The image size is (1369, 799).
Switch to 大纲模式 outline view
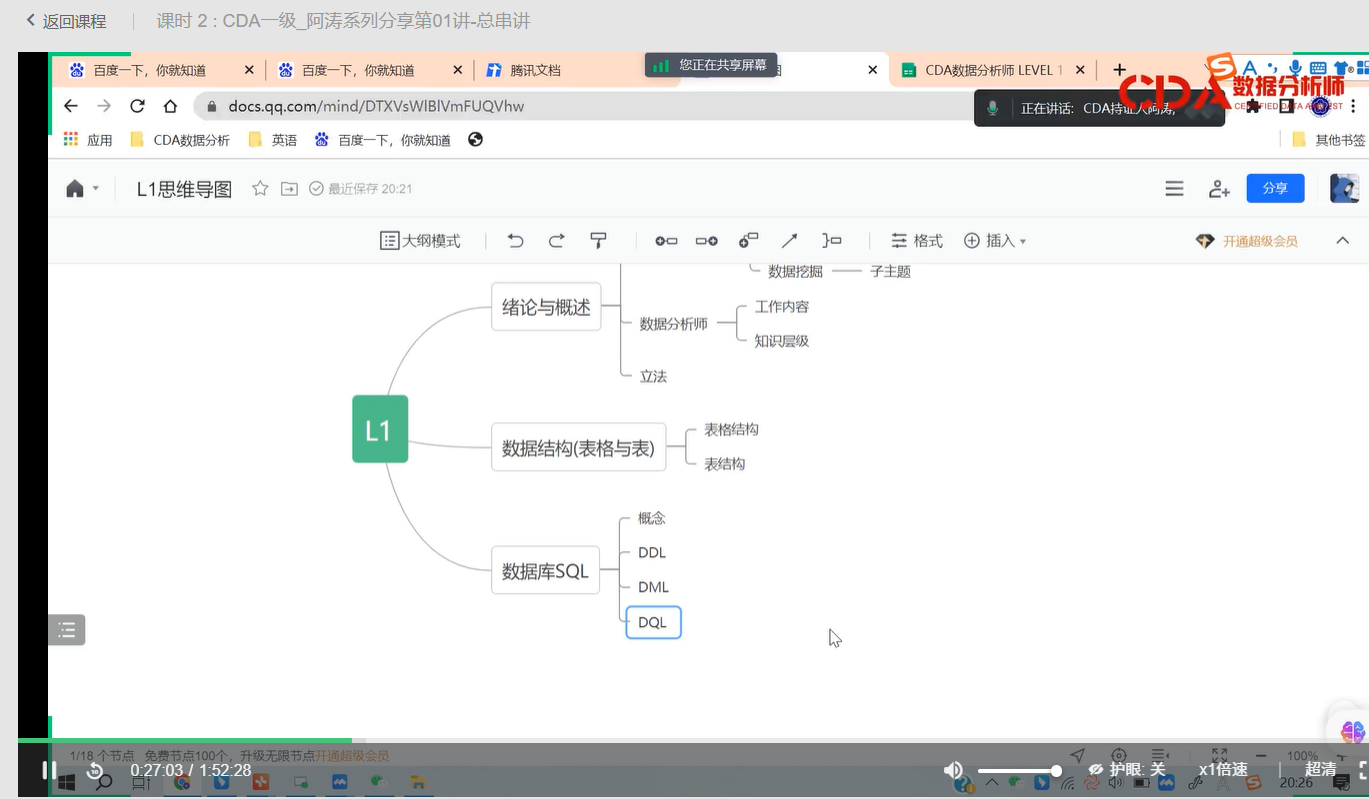pos(421,241)
